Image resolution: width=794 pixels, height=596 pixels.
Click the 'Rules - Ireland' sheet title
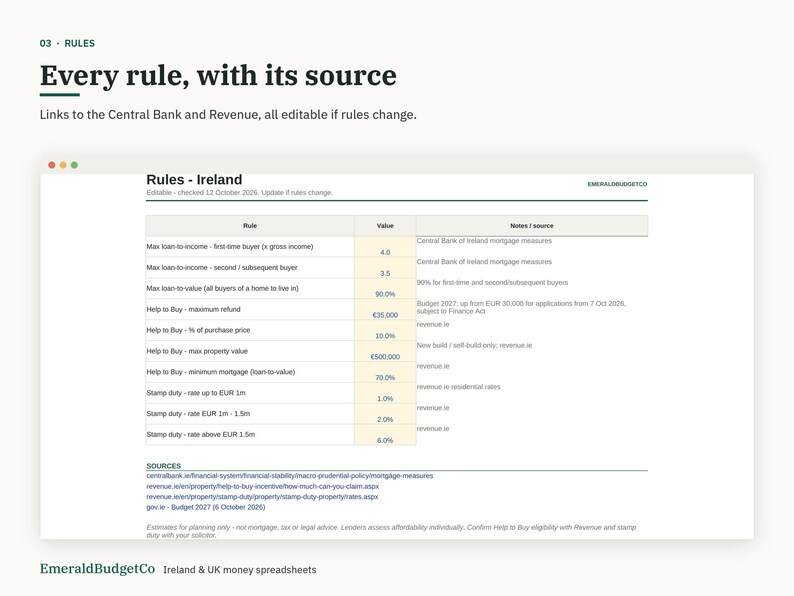194,180
